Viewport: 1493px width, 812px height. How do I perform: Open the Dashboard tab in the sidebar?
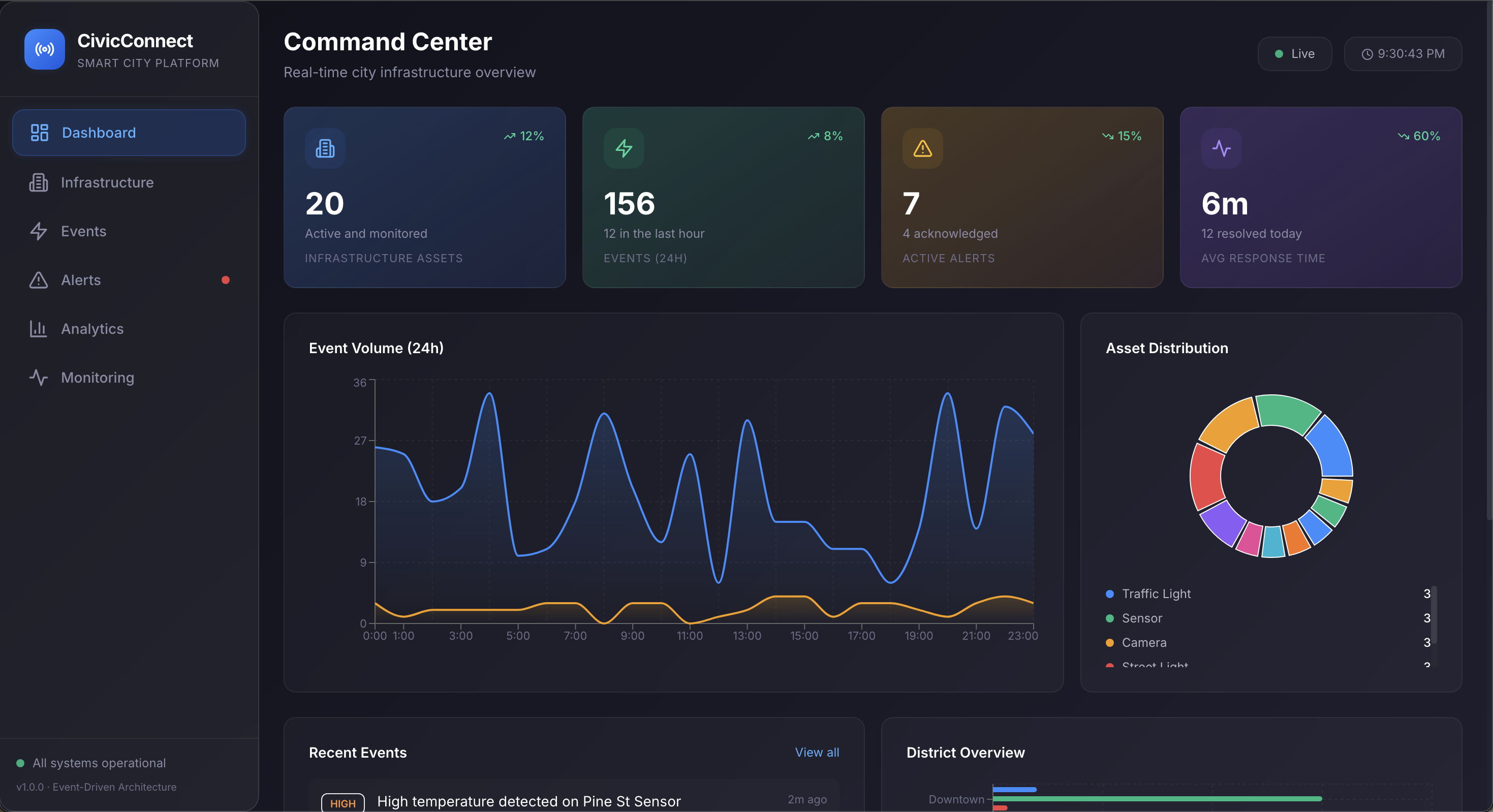point(98,132)
